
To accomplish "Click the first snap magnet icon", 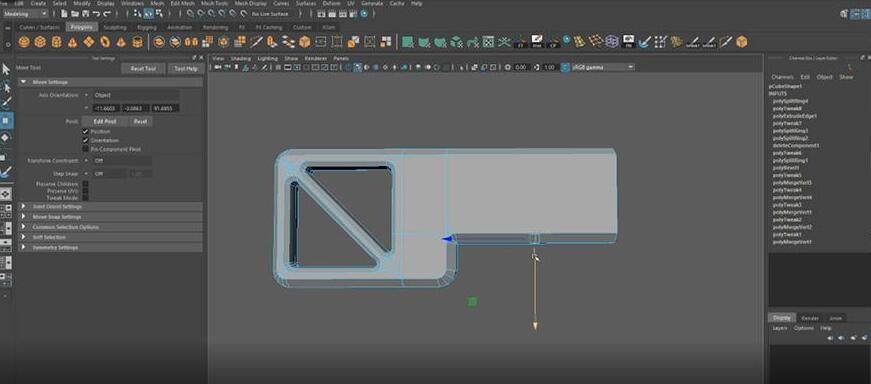I will pos(190,13).
